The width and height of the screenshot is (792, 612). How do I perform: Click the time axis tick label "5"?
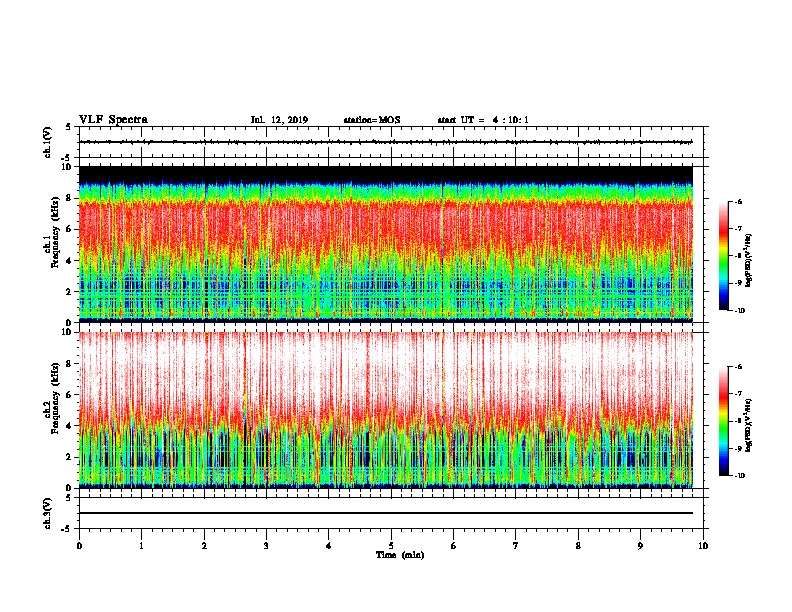coord(391,546)
